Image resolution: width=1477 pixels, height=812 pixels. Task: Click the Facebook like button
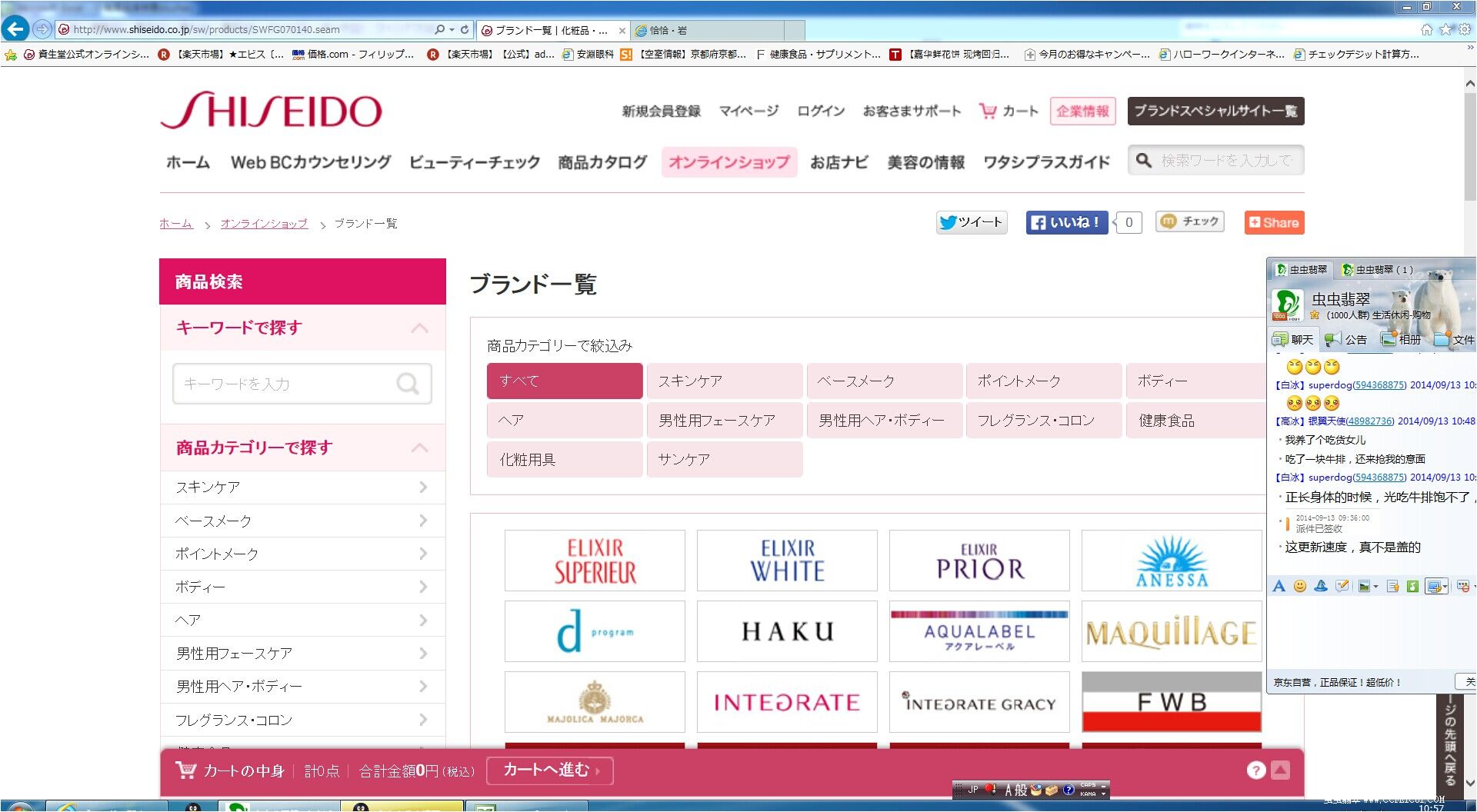pos(1067,222)
